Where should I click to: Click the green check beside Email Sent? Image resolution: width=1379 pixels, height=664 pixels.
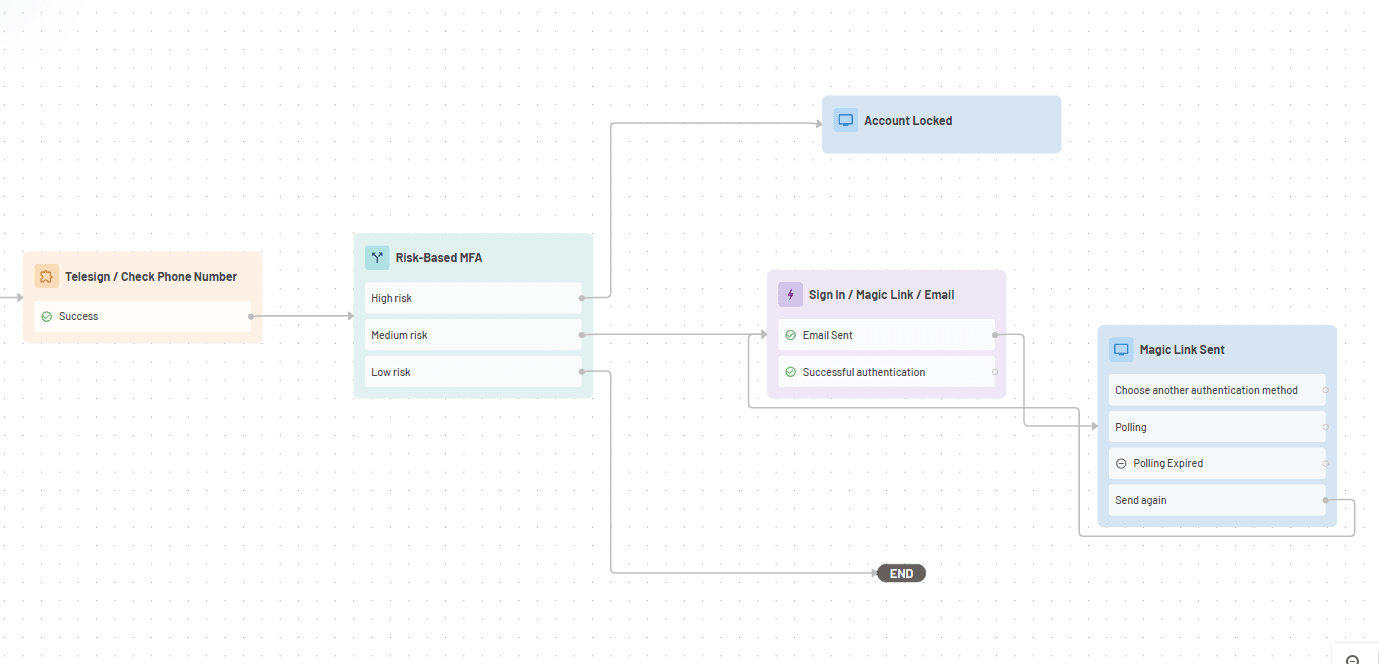(791, 334)
